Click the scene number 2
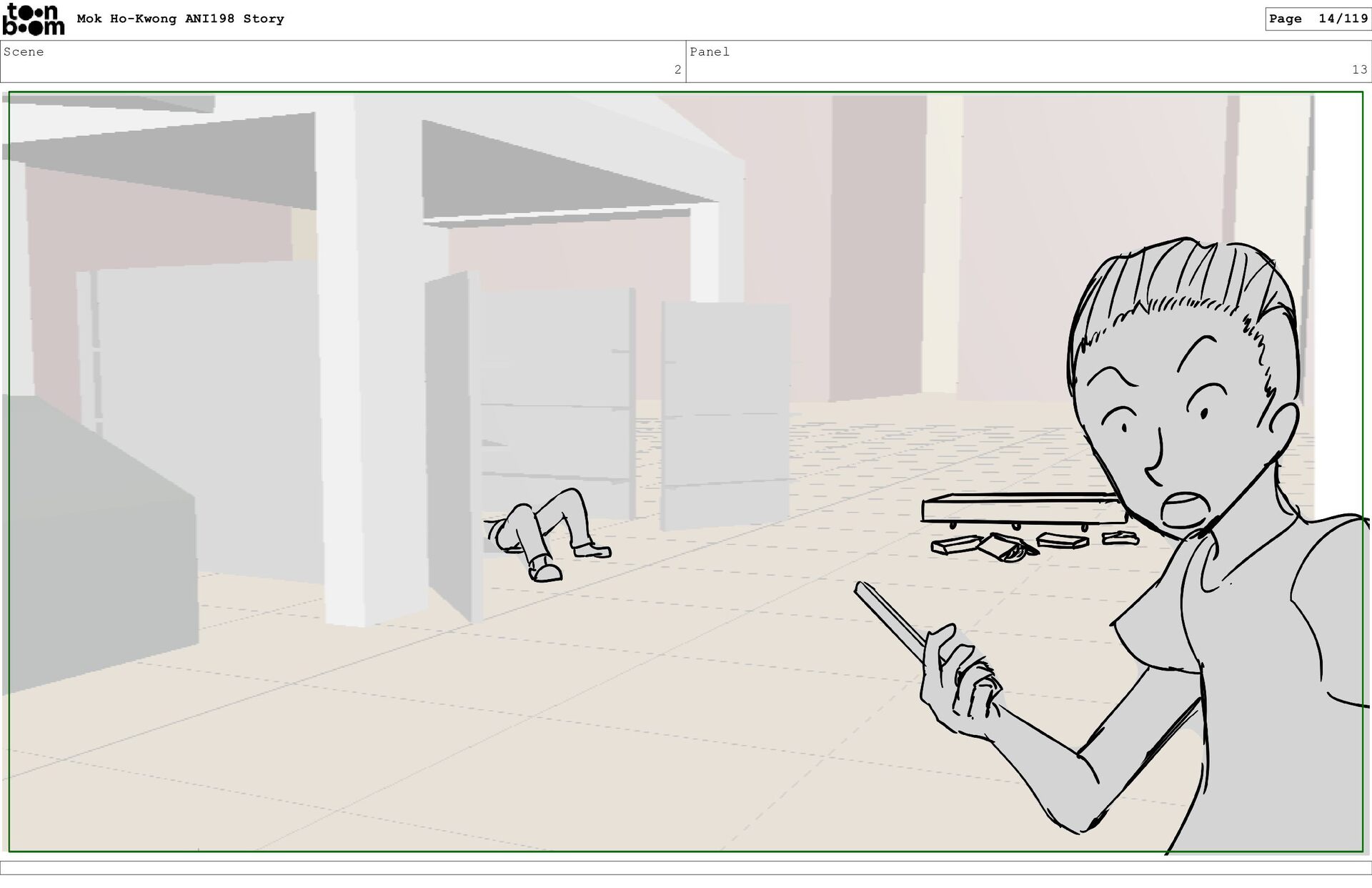 pos(677,70)
